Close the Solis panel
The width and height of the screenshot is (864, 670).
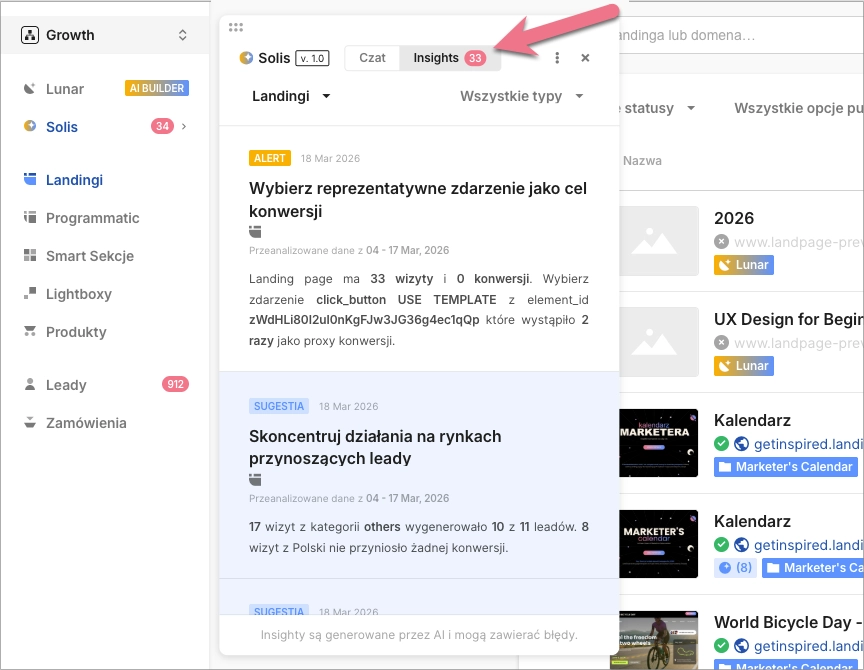[585, 58]
